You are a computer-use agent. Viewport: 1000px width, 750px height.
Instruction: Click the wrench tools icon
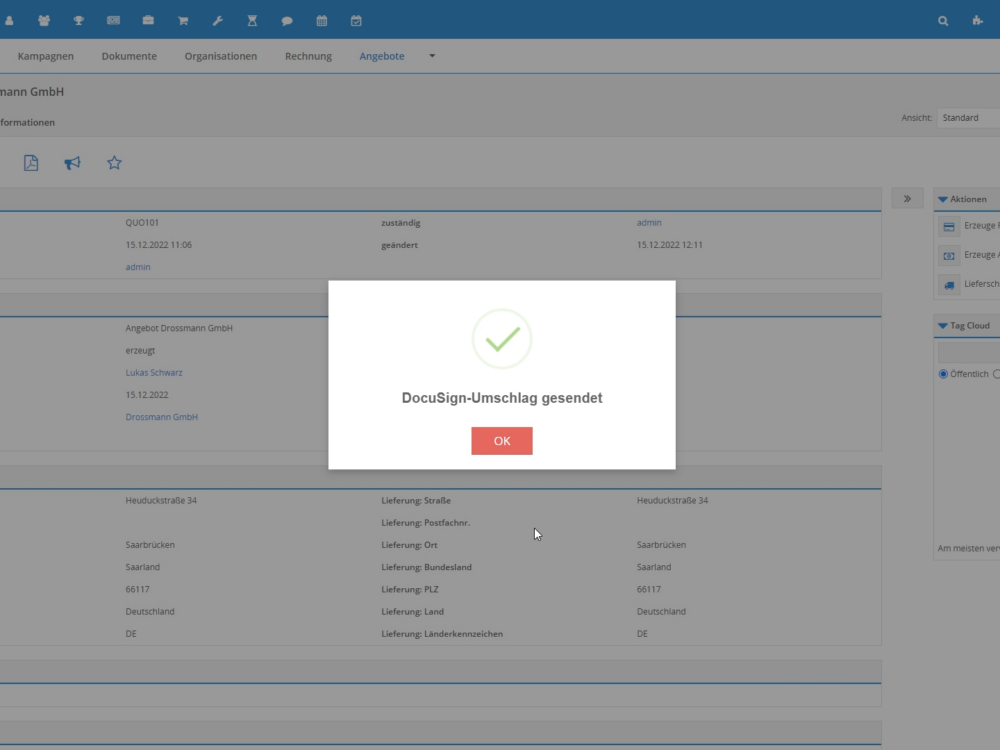pos(218,20)
